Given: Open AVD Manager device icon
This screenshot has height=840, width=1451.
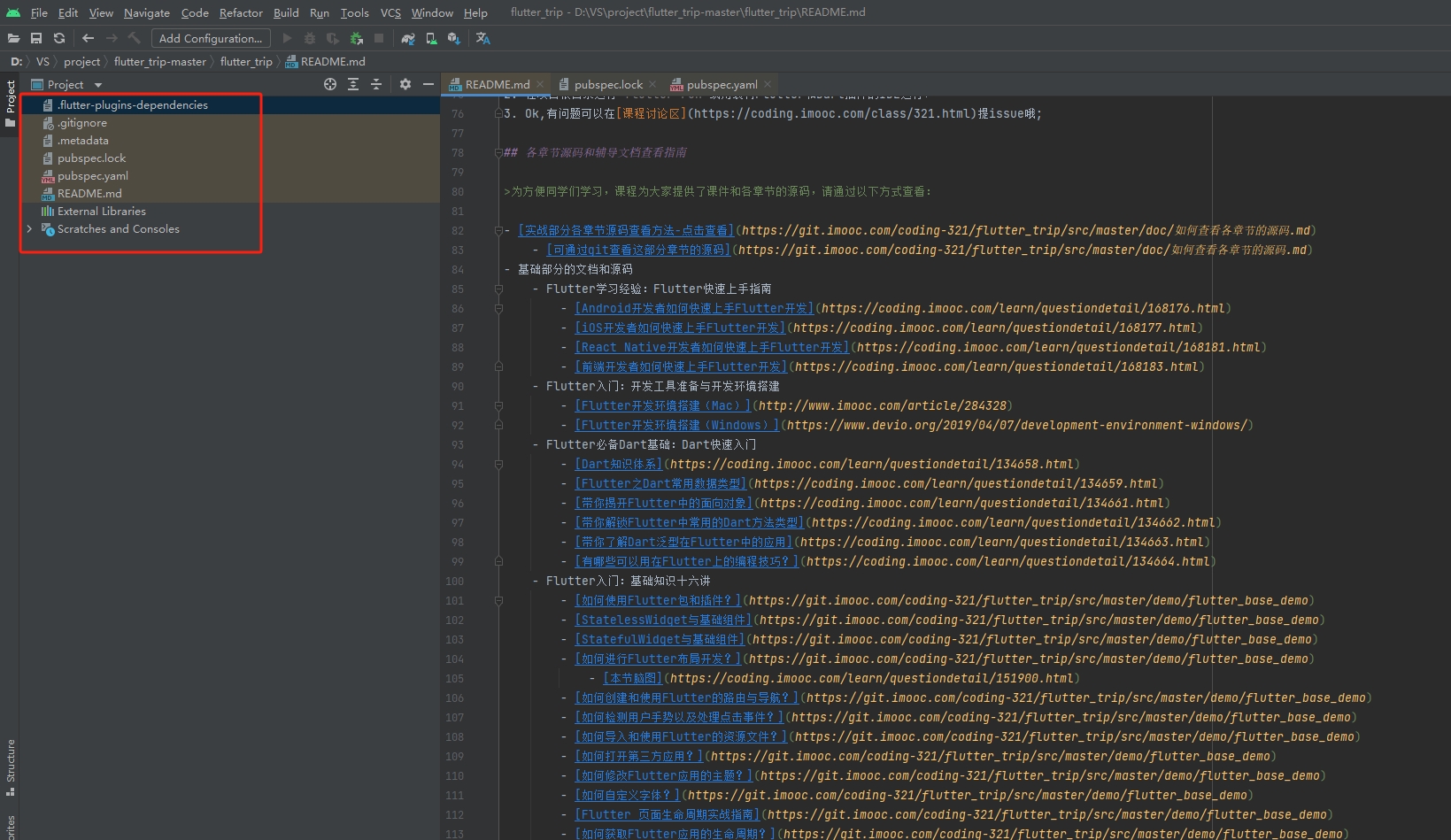Looking at the screenshot, I should [431, 38].
